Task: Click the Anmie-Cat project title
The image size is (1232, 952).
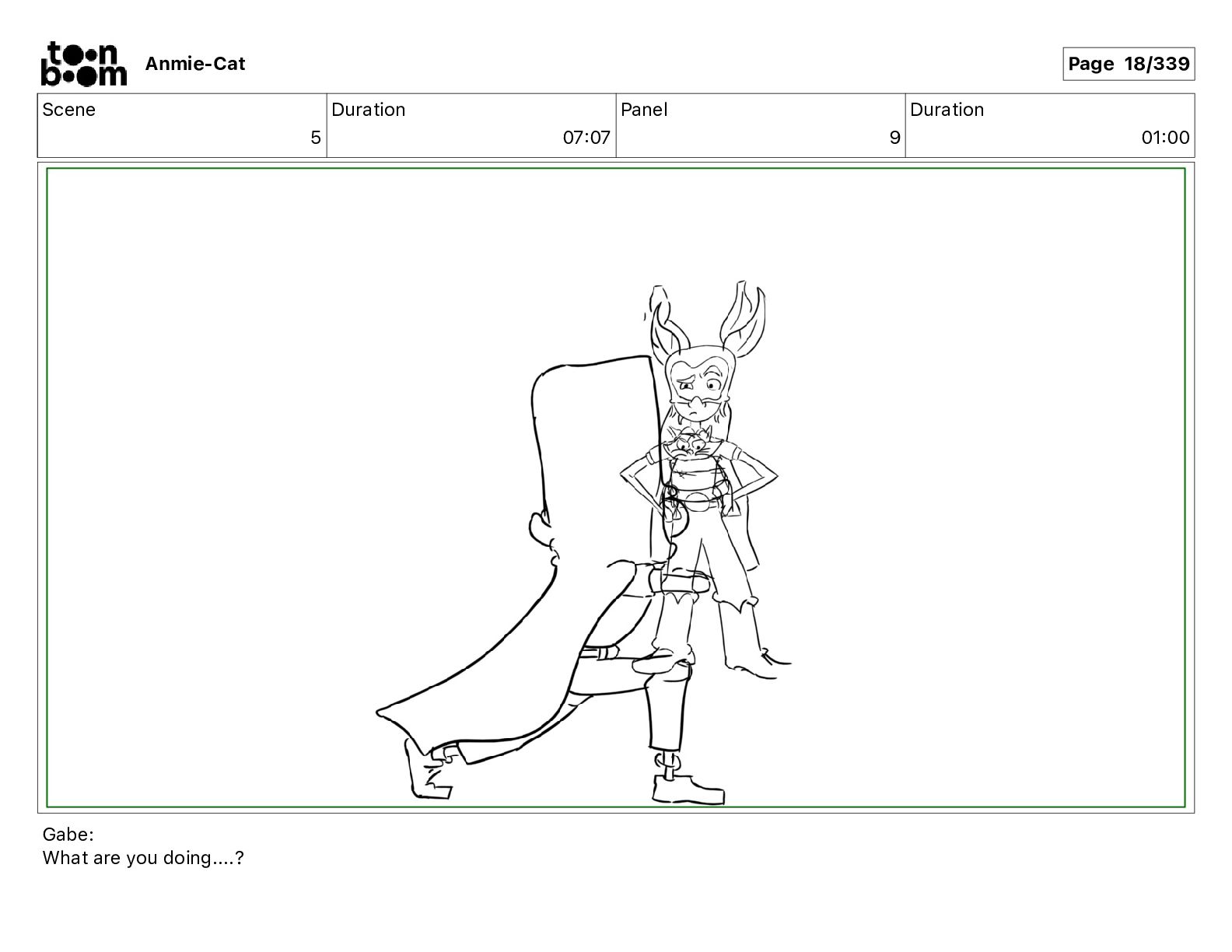Action: point(195,64)
